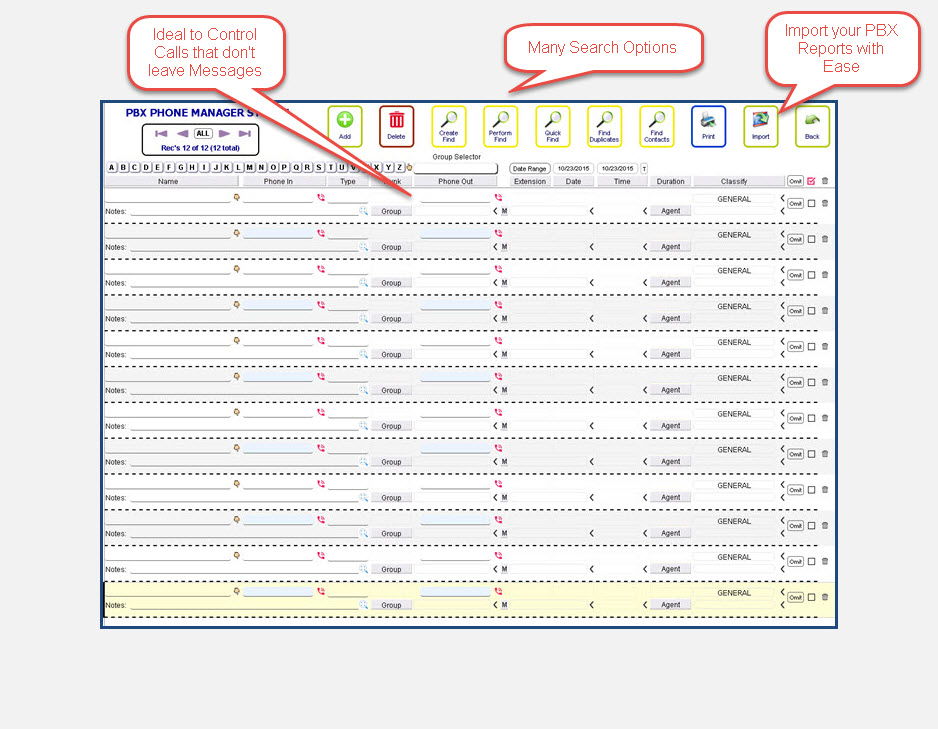This screenshot has width=938, height=729.
Task: Expand the first row's GENERAL classify arrow
Action: coord(782,199)
